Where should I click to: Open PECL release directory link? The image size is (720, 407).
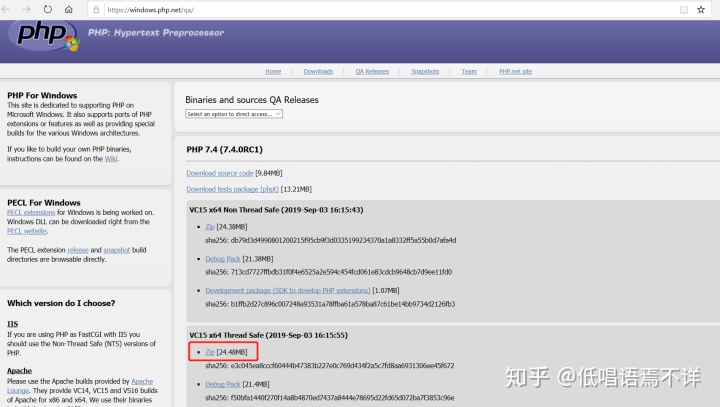coord(78,250)
